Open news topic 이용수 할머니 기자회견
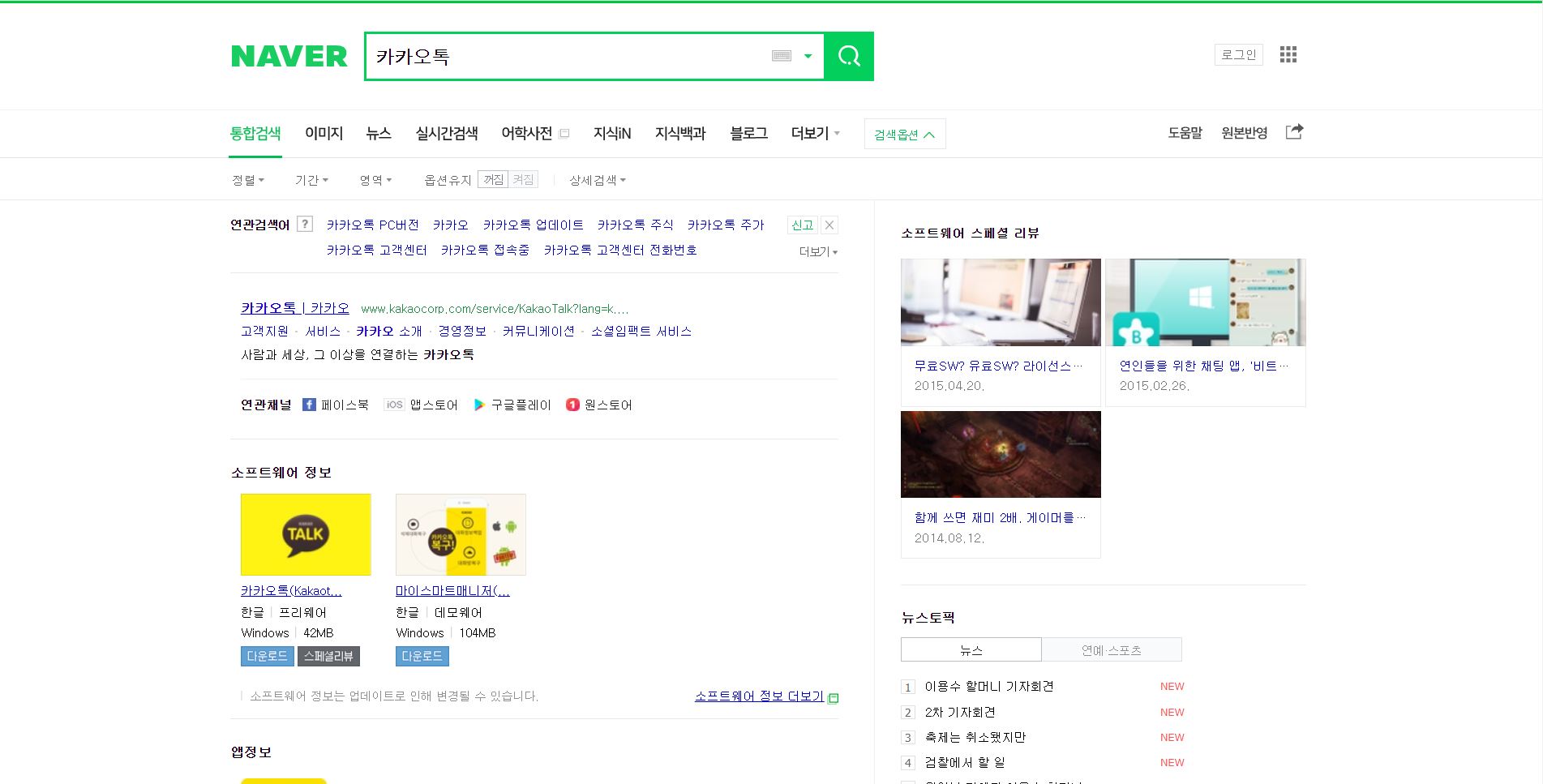The height and width of the screenshot is (784, 1543). [989, 686]
